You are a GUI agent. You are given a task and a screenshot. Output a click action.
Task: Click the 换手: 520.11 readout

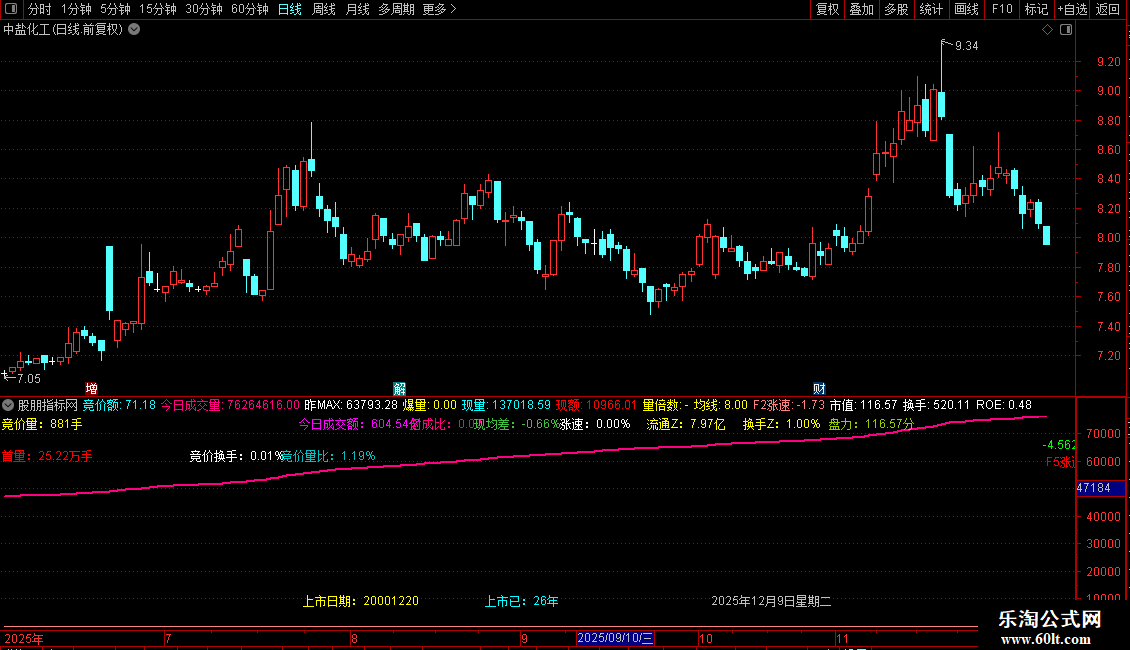click(937, 405)
